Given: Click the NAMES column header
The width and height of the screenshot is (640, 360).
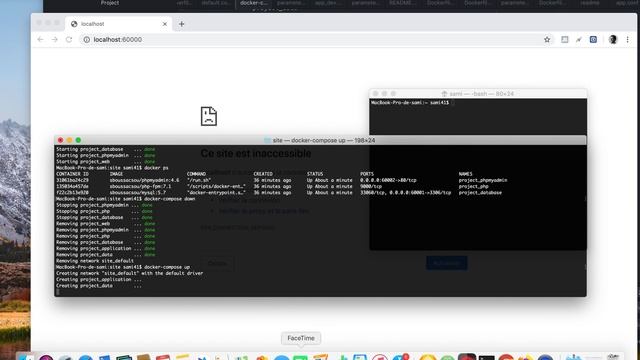Looking at the screenshot, I should pos(465,174).
